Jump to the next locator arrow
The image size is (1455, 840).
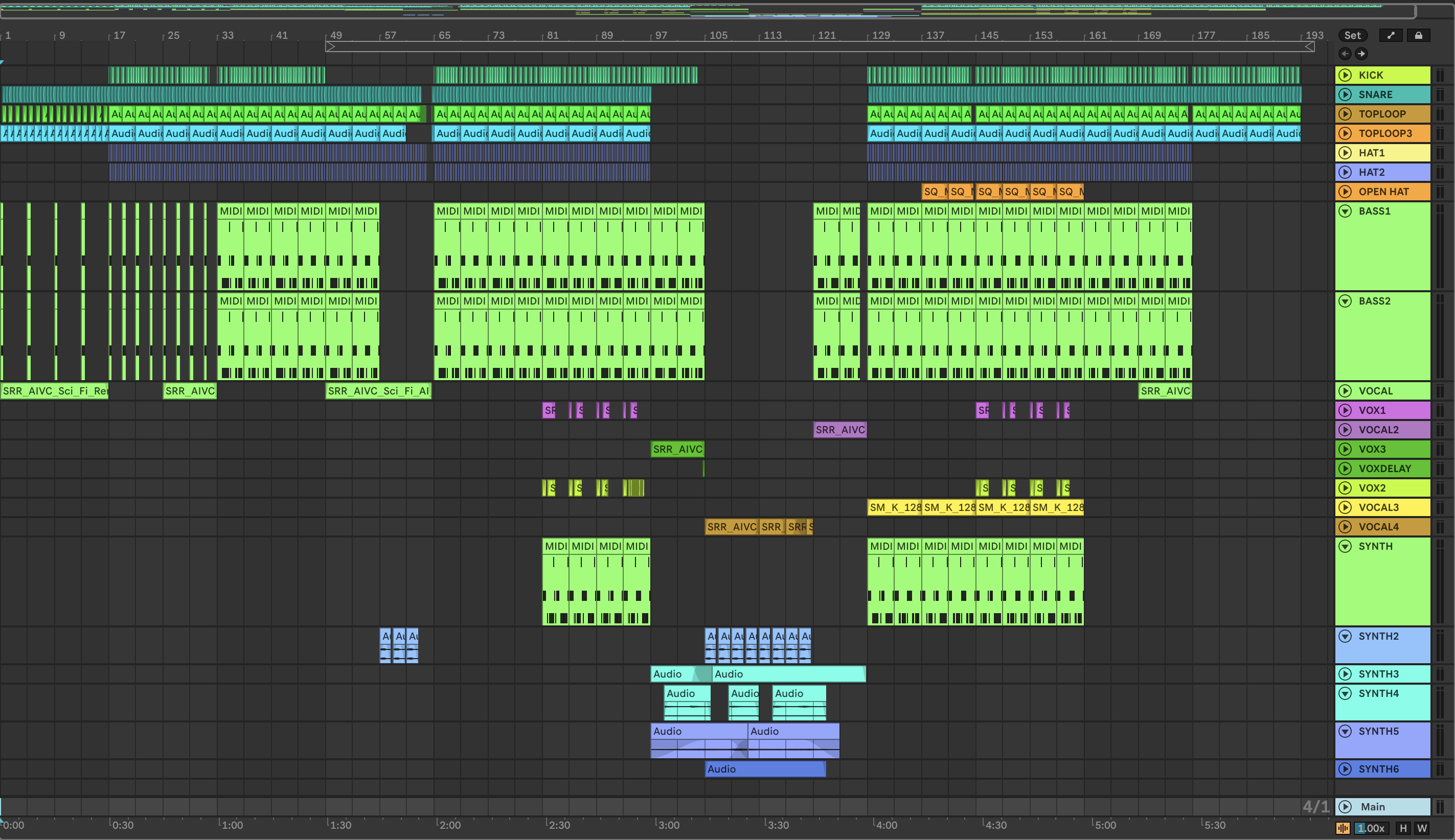coord(1361,54)
